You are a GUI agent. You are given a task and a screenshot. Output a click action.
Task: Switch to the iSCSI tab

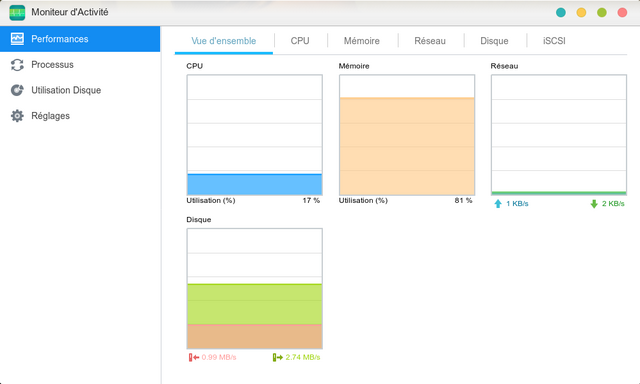tap(554, 41)
